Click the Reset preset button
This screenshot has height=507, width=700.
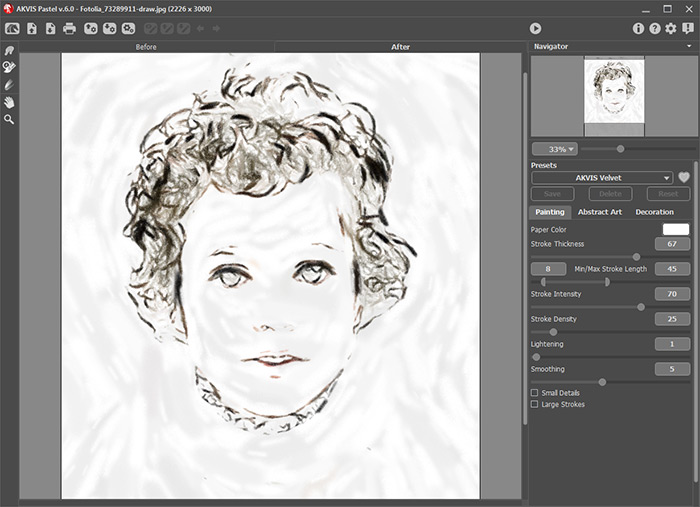click(668, 194)
